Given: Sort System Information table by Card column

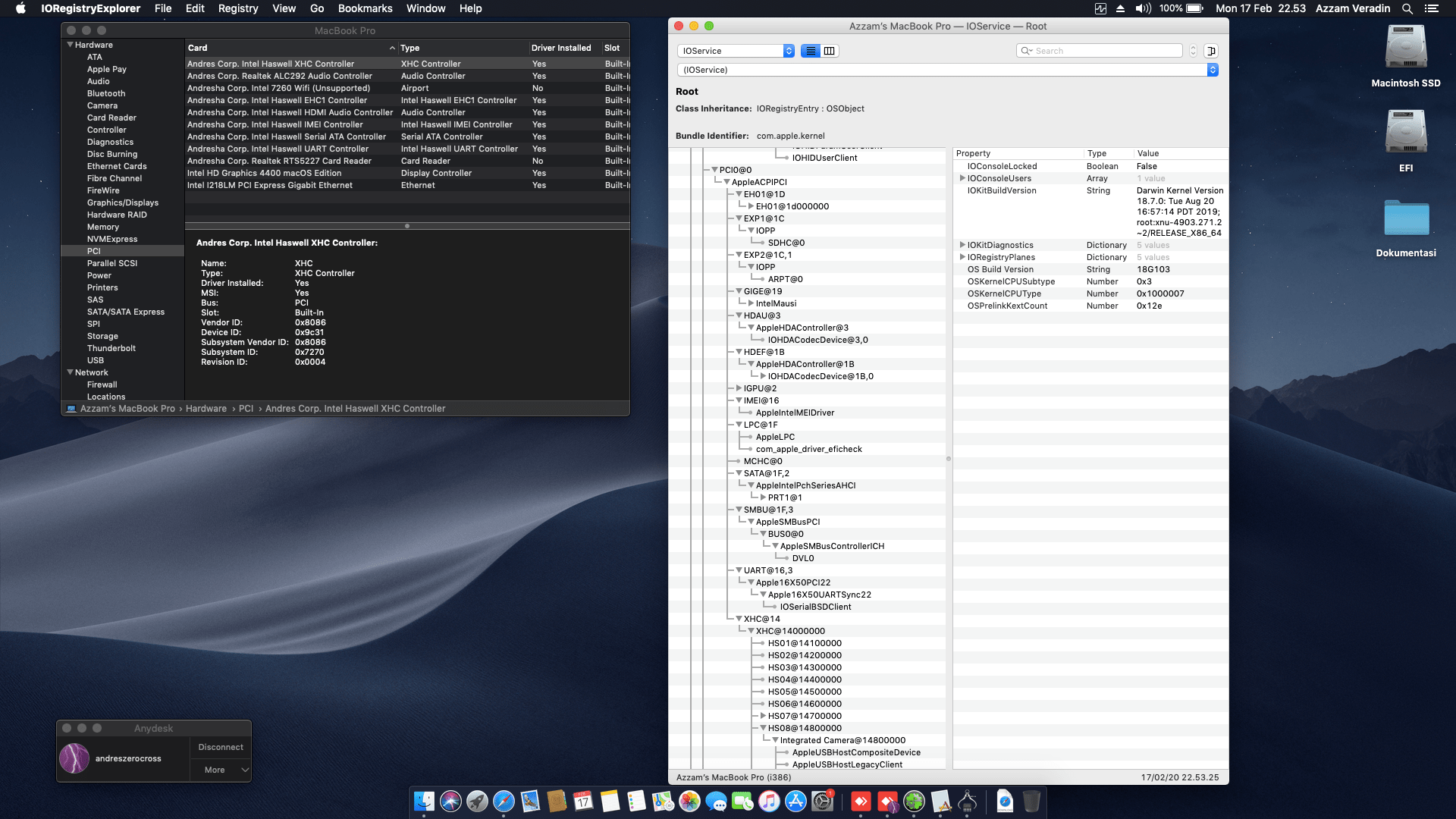Looking at the screenshot, I should point(291,48).
